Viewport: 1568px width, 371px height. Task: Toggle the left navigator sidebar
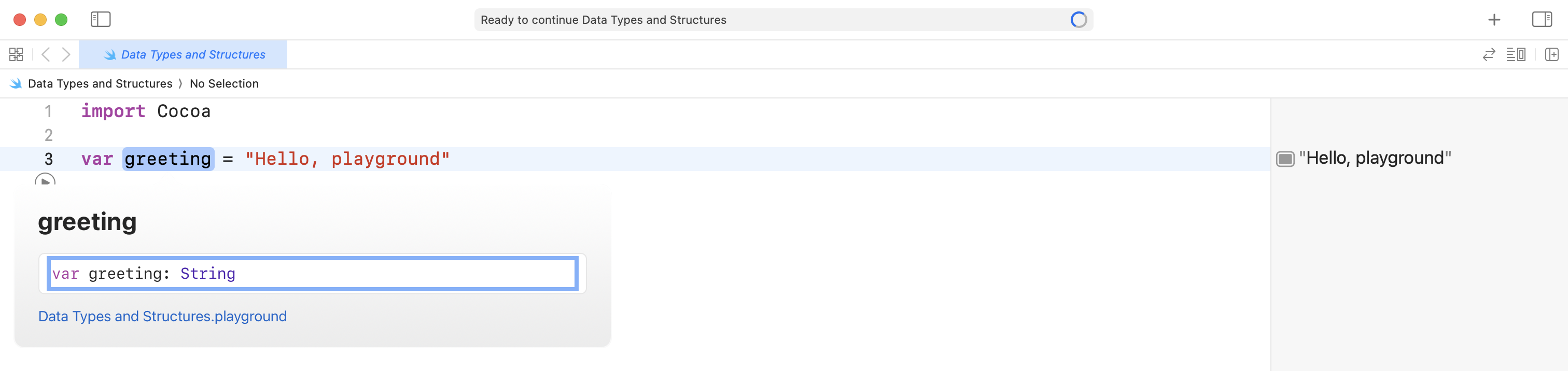click(102, 19)
